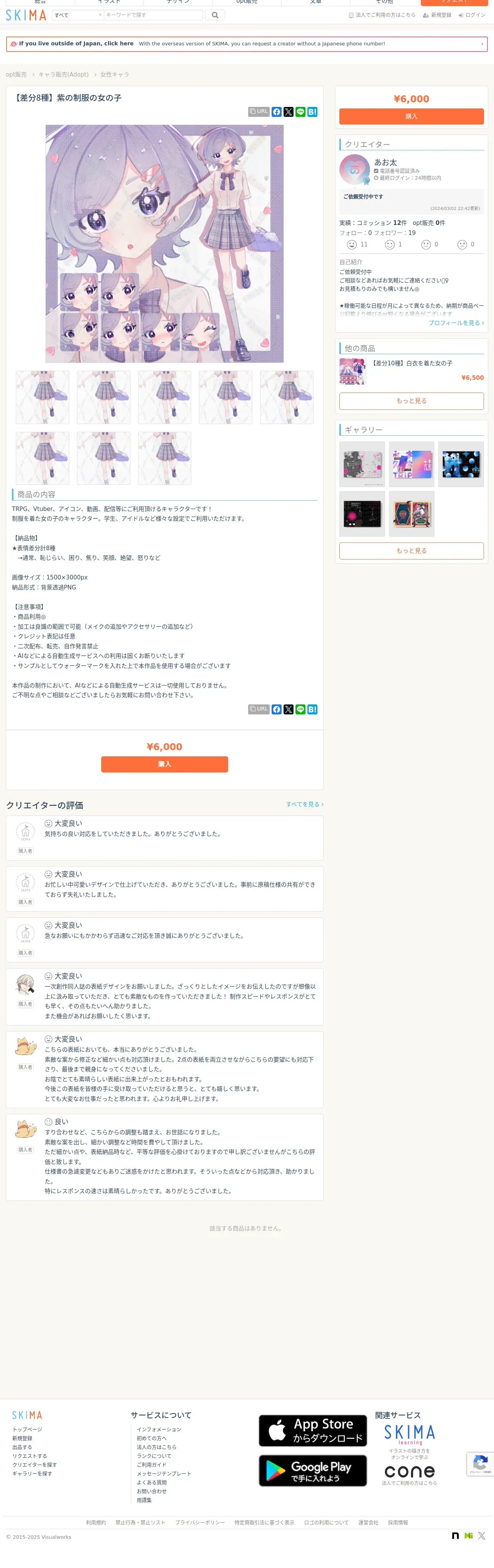Click footer link よくある質問
This screenshot has width=494, height=1568.
[152, 1482]
